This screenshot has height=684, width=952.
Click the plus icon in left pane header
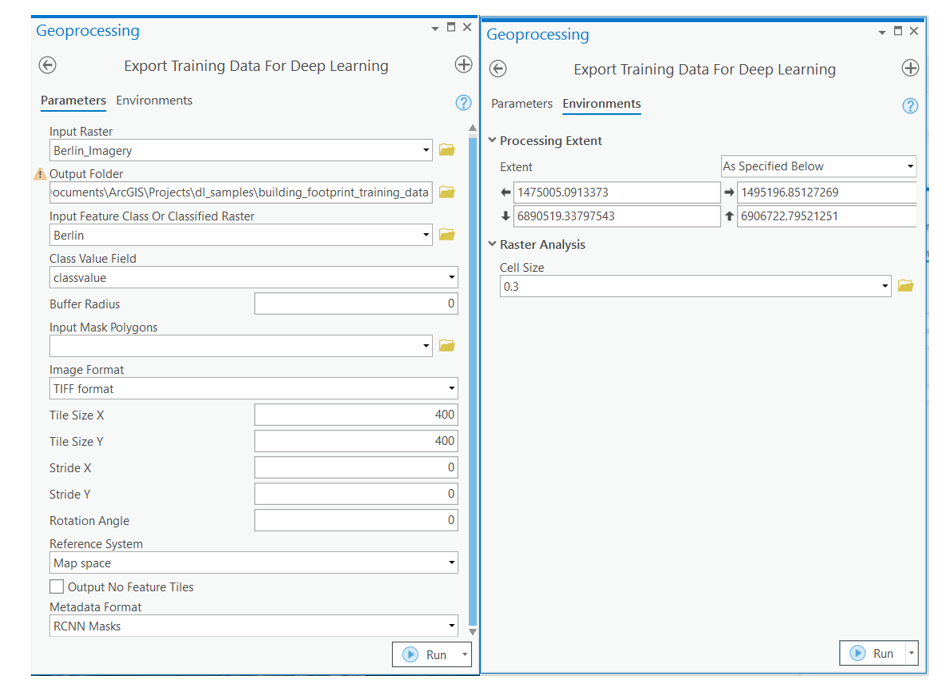tap(463, 65)
